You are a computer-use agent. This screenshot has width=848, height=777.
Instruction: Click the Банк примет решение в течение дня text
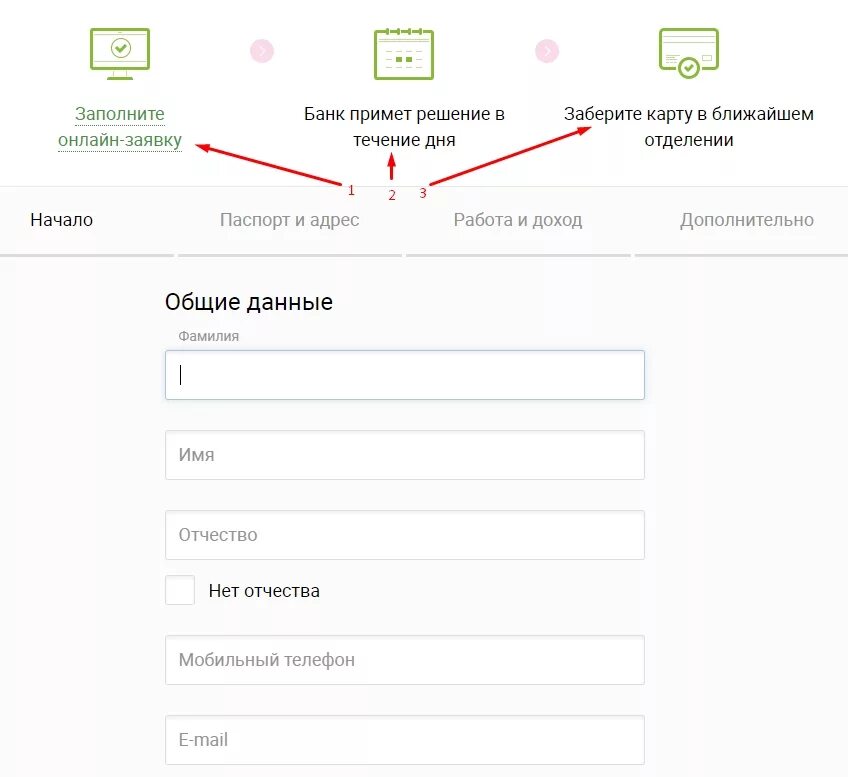[404, 127]
